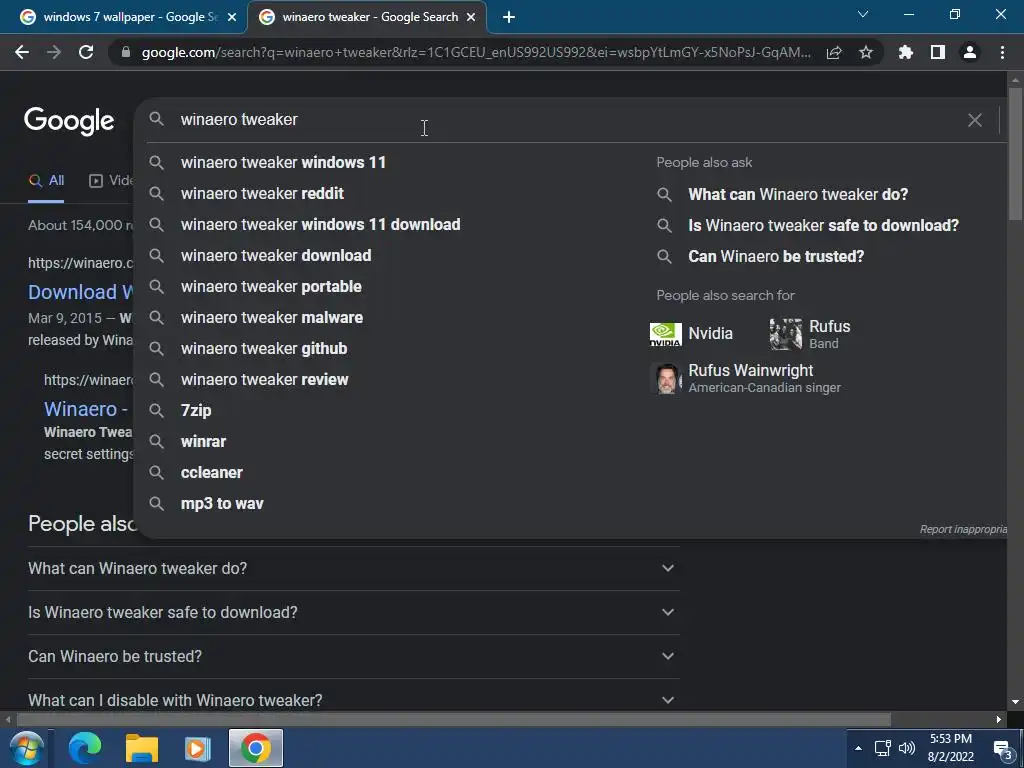This screenshot has height=768, width=1024.
Task: Open a new tab with the plus button
Action: click(x=509, y=17)
